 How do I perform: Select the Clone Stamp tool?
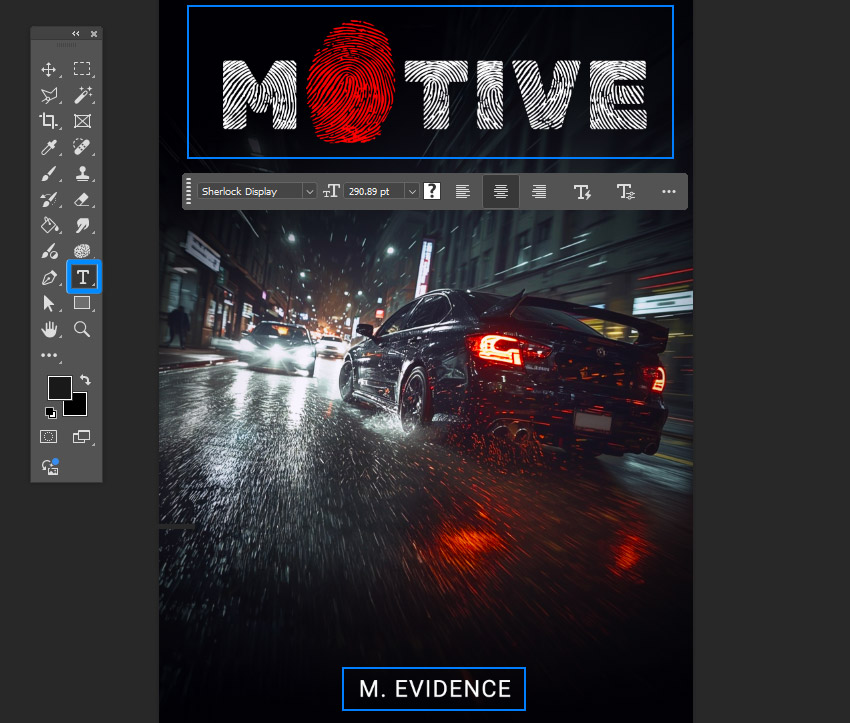pyautogui.click(x=82, y=173)
